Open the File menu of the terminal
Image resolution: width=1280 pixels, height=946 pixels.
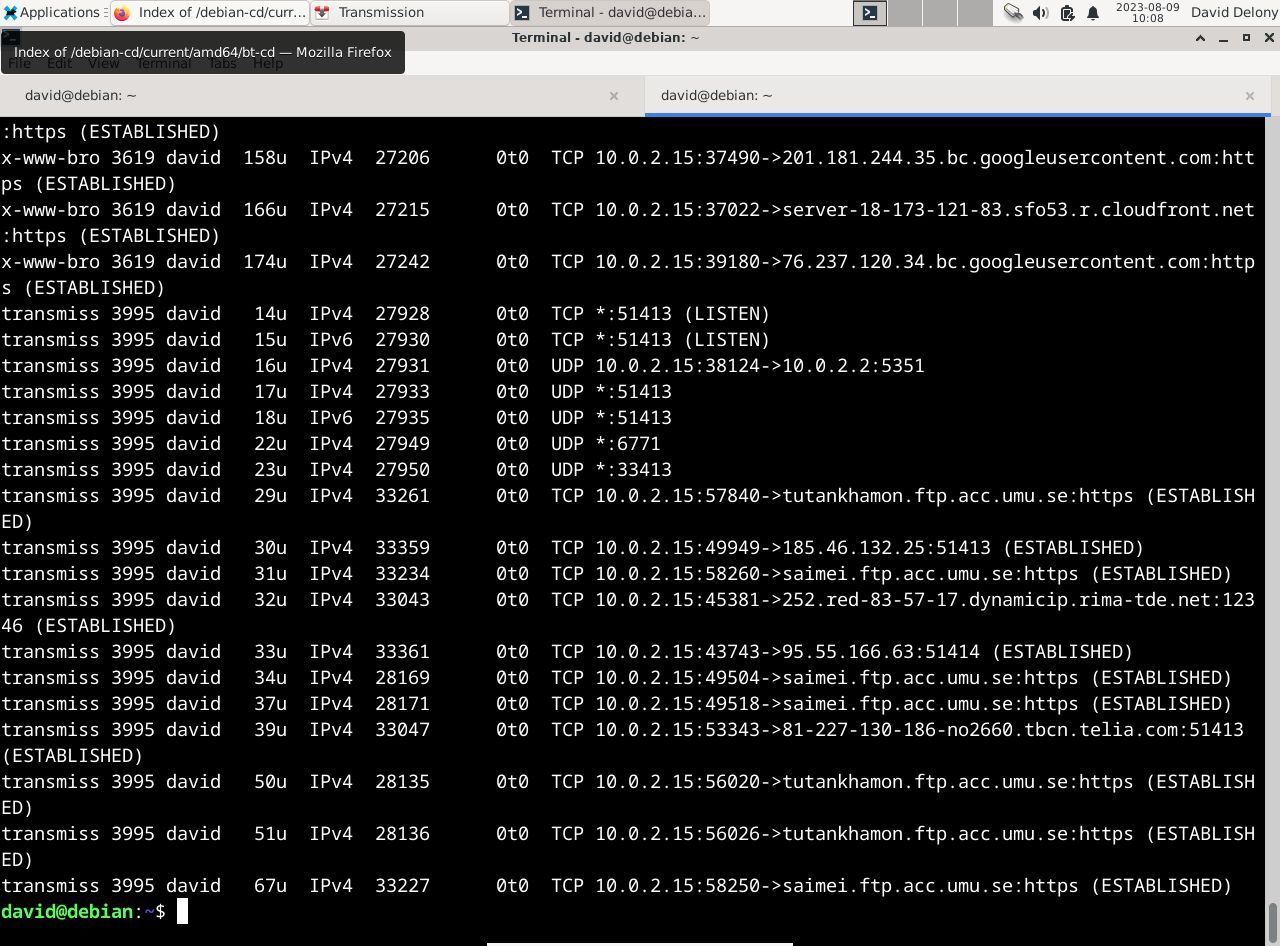19,63
